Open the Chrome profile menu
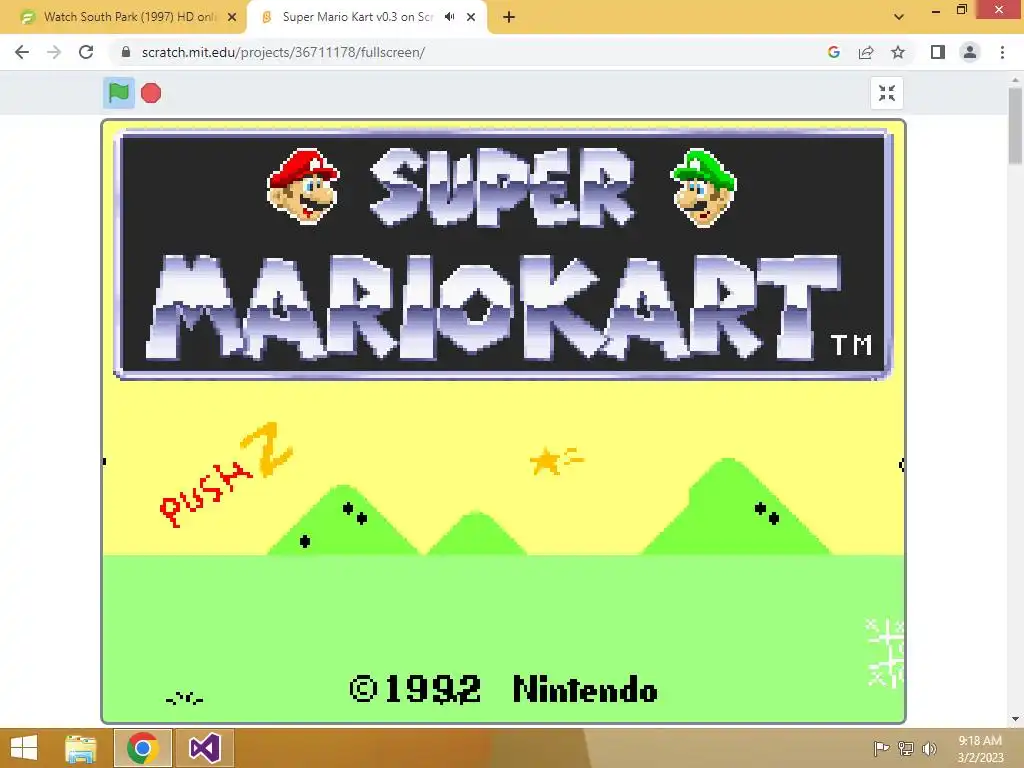 pyautogui.click(x=970, y=52)
